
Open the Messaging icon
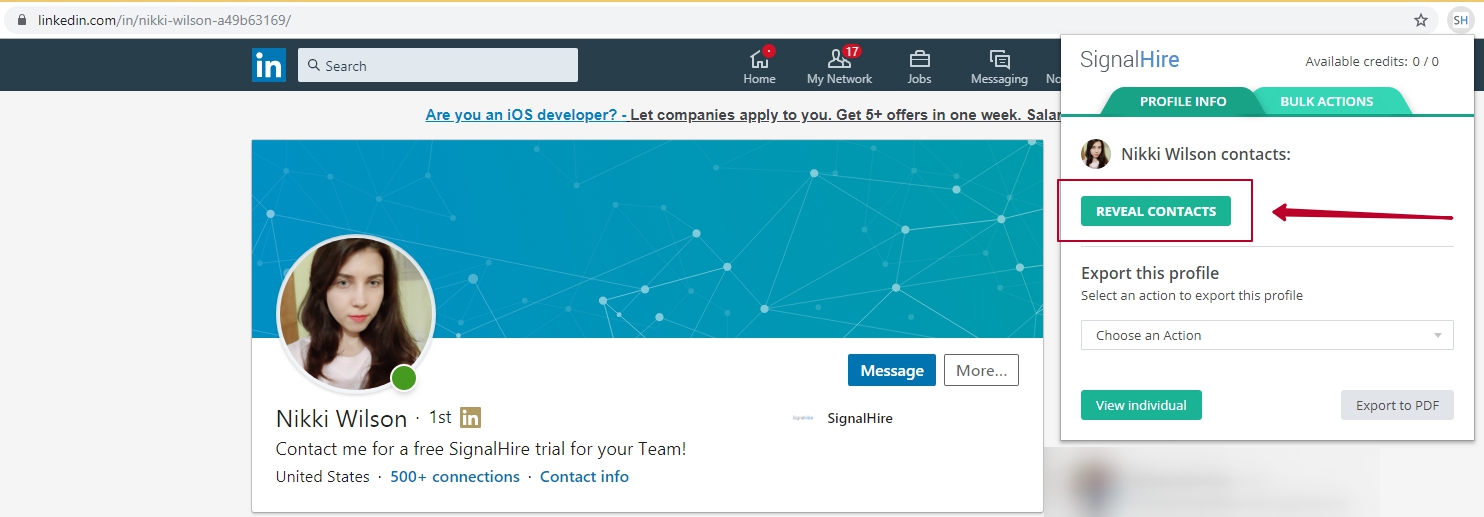[x=999, y=66]
